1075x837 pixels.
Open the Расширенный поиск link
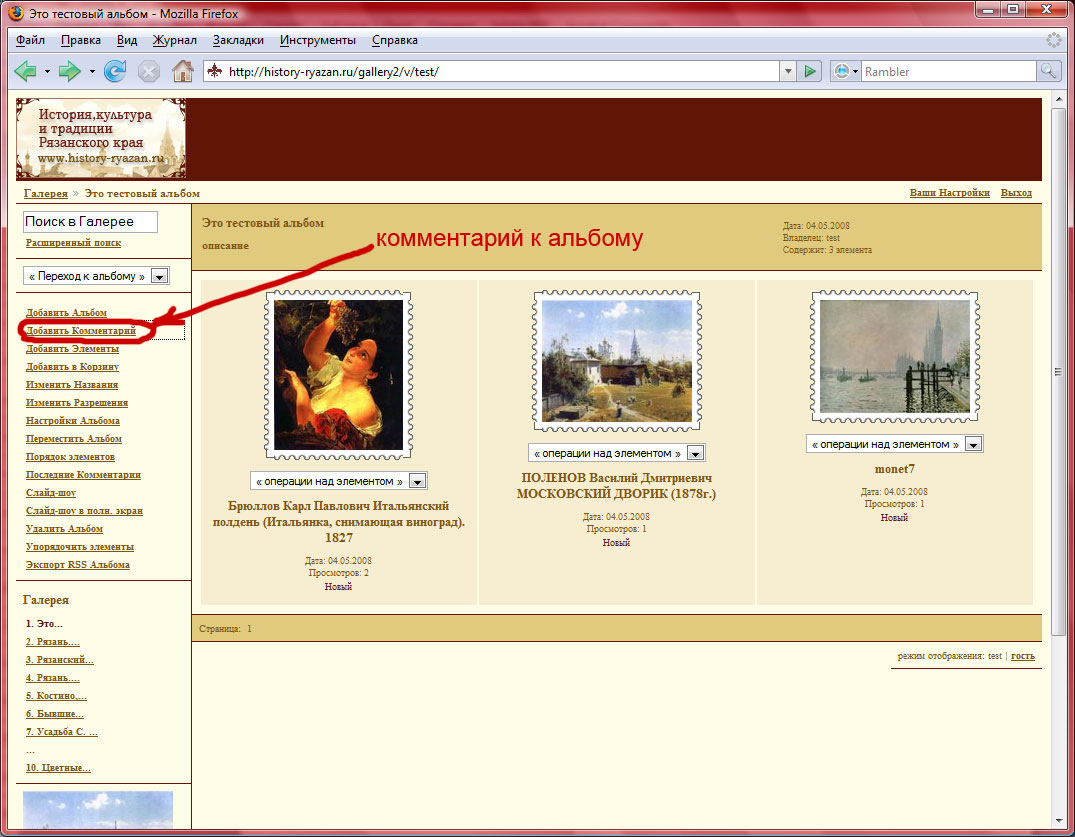point(73,243)
